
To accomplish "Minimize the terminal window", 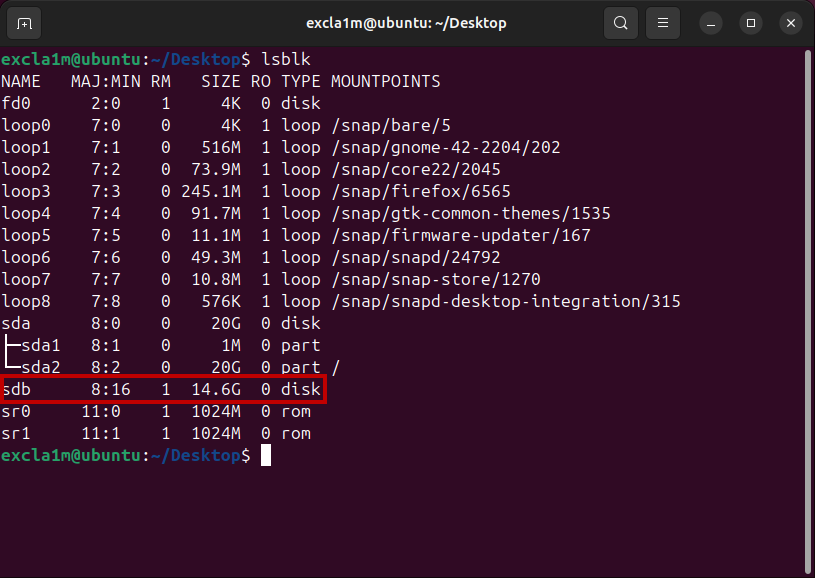I will [711, 23].
